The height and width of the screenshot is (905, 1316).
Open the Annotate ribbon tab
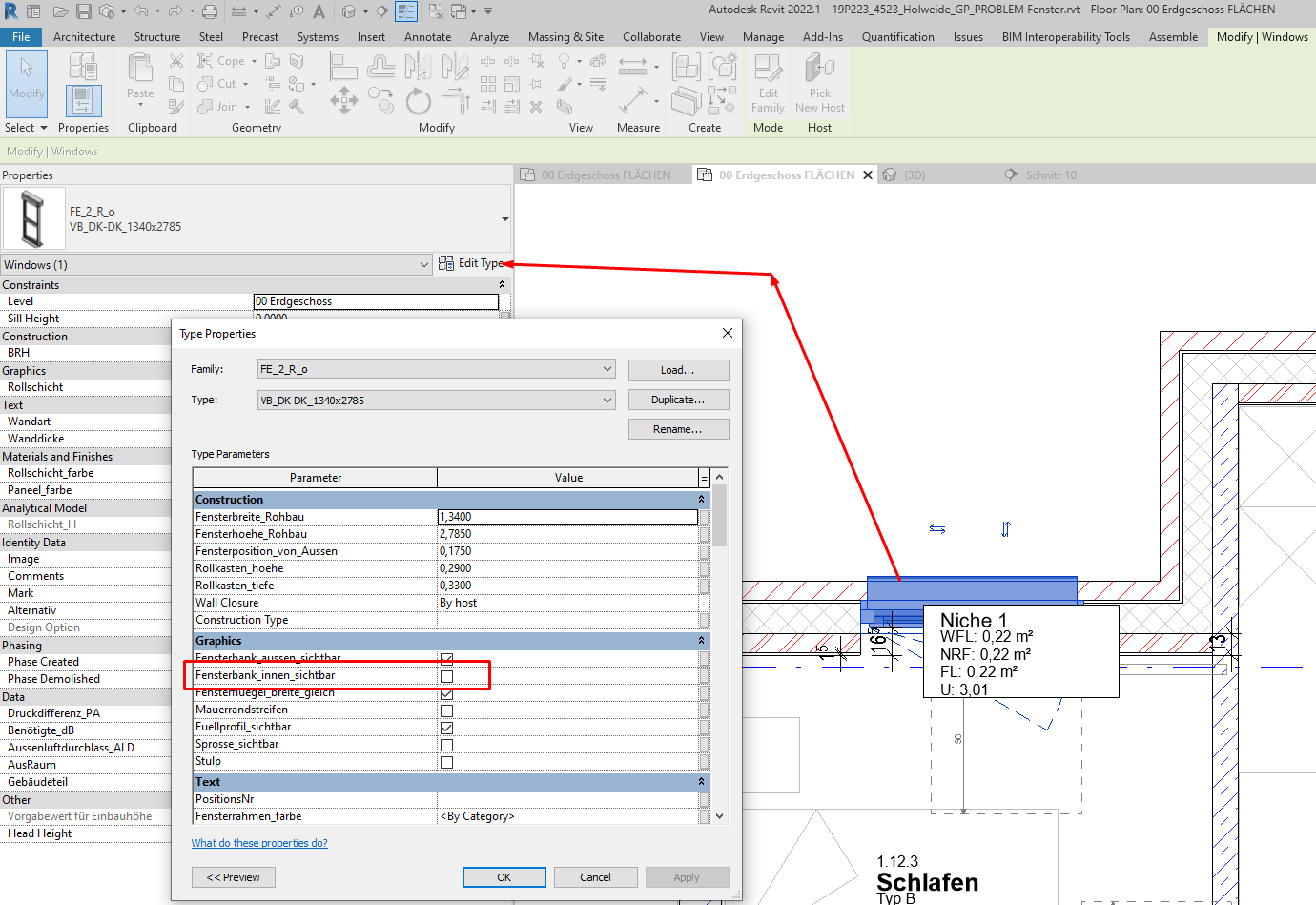(x=427, y=36)
